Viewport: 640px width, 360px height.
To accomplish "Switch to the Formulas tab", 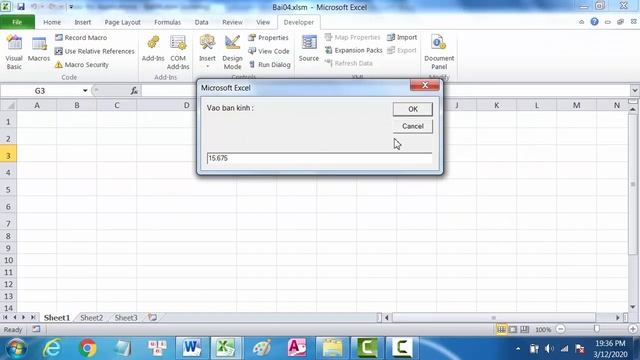I will tap(167, 22).
